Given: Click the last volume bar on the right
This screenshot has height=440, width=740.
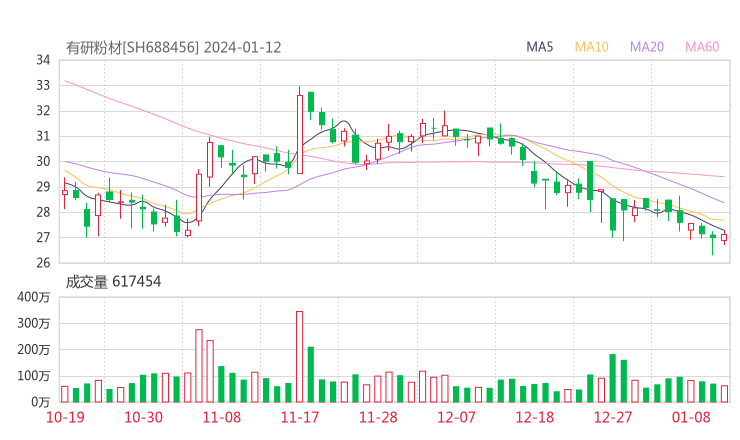Looking at the screenshot, I should point(724,394).
